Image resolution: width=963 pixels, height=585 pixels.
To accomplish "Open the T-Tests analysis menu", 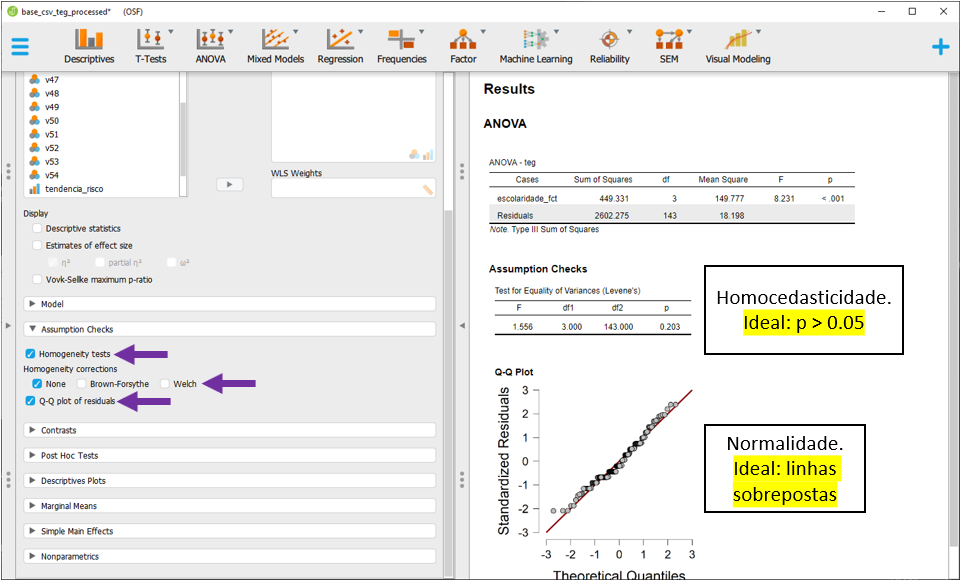I will point(151,46).
